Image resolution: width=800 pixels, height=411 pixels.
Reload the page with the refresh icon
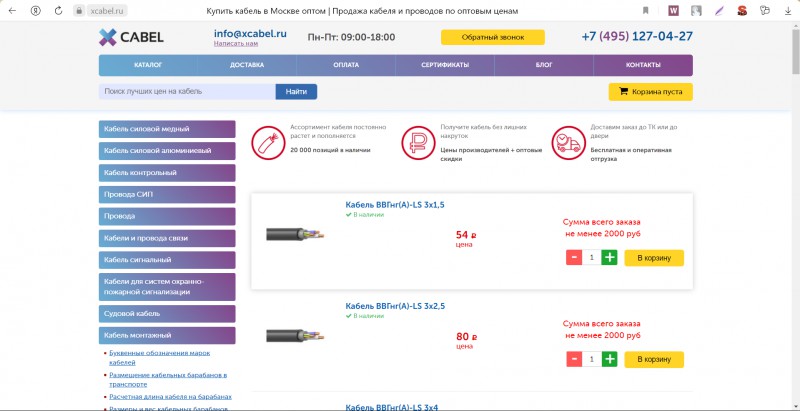click(x=59, y=11)
